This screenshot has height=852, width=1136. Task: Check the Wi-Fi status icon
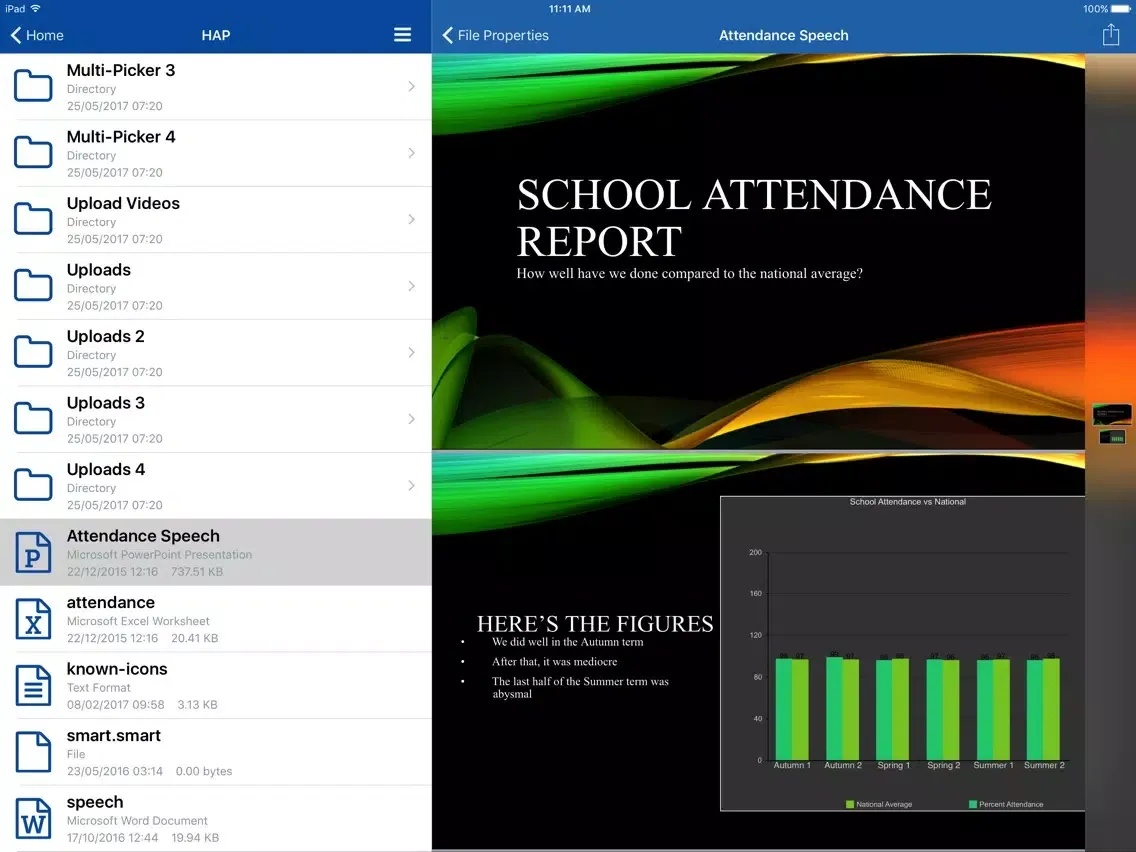click(36, 9)
